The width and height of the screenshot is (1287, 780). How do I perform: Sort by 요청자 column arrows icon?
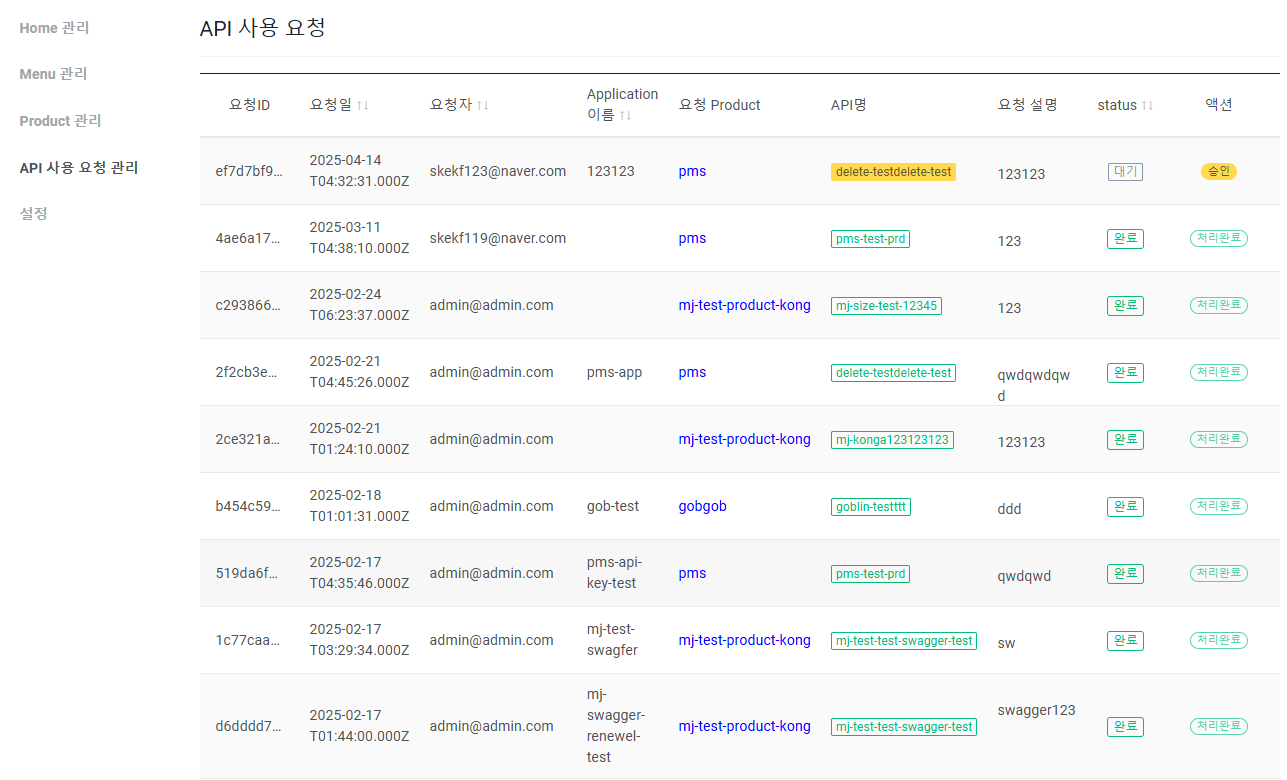coord(483,105)
